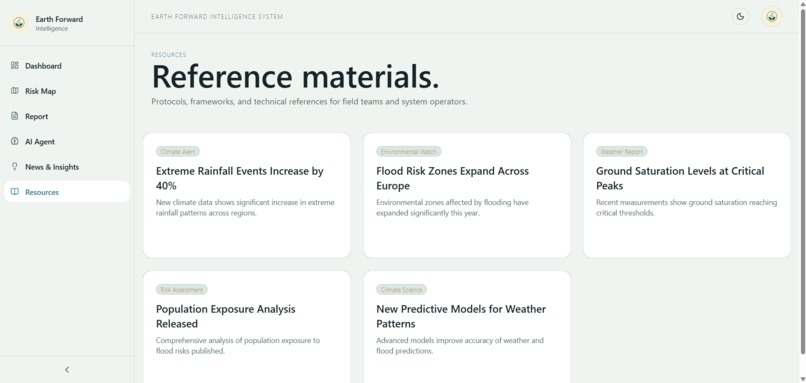Open 'Flood Risk Zones Expand Across Europe' card
The width and height of the screenshot is (806, 383).
point(467,195)
